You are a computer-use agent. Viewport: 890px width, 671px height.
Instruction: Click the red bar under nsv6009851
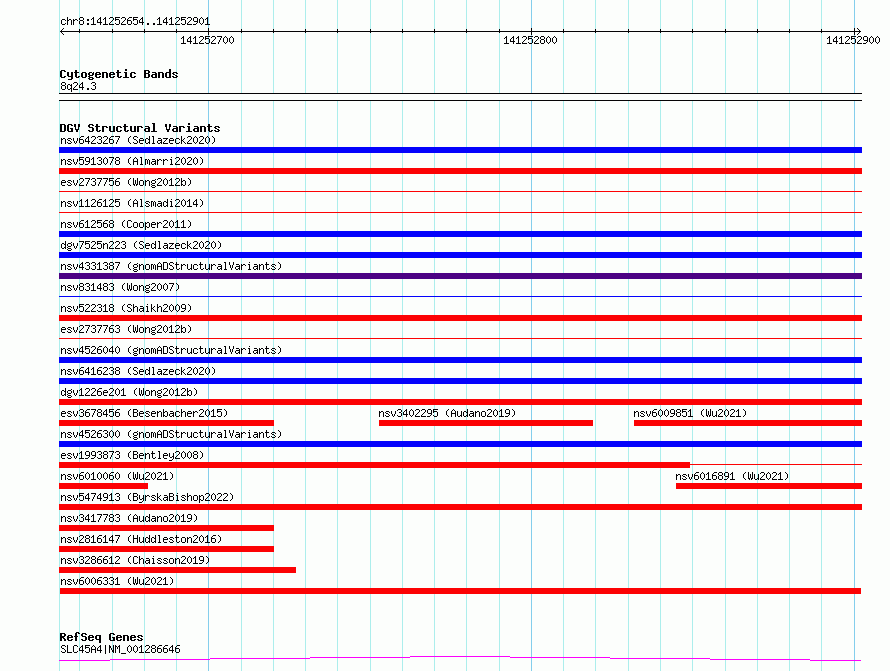tap(748, 423)
